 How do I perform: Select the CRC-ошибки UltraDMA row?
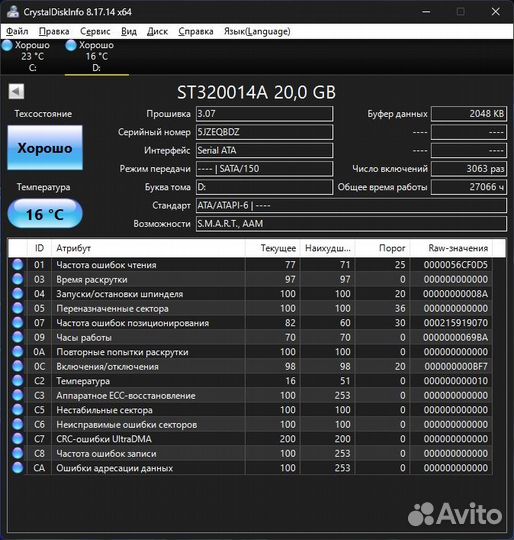(250, 439)
